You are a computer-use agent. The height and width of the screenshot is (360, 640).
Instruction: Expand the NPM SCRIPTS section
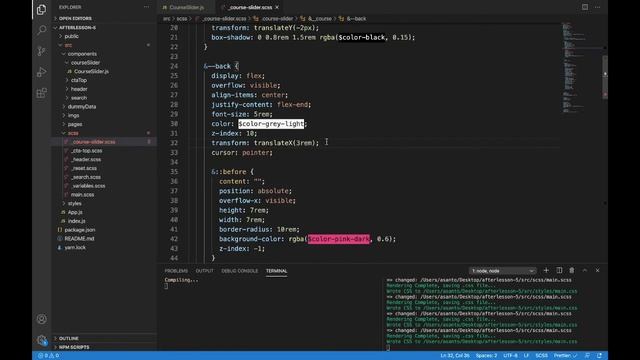[x=73, y=347]
